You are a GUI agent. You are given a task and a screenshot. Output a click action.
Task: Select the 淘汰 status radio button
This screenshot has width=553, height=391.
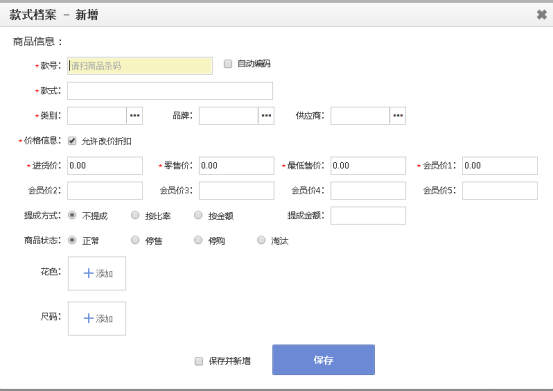[261, 240]
